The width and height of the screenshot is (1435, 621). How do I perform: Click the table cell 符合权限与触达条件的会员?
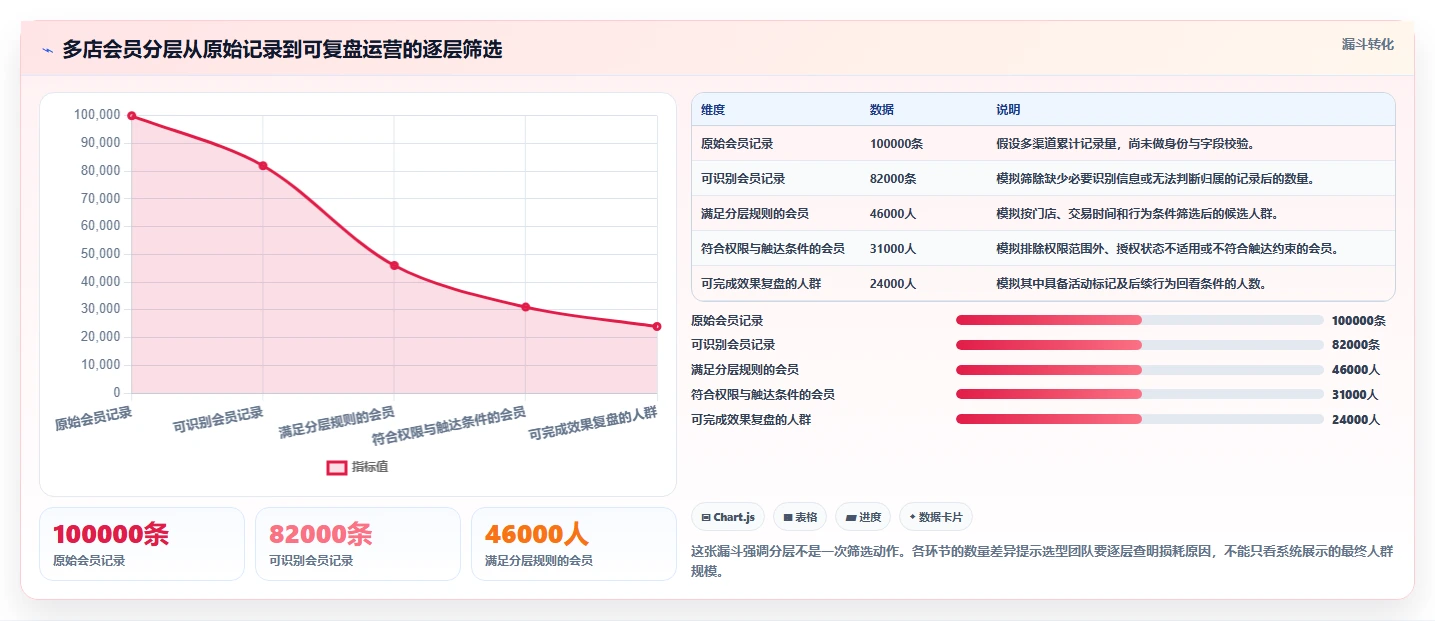pos(773,249)
